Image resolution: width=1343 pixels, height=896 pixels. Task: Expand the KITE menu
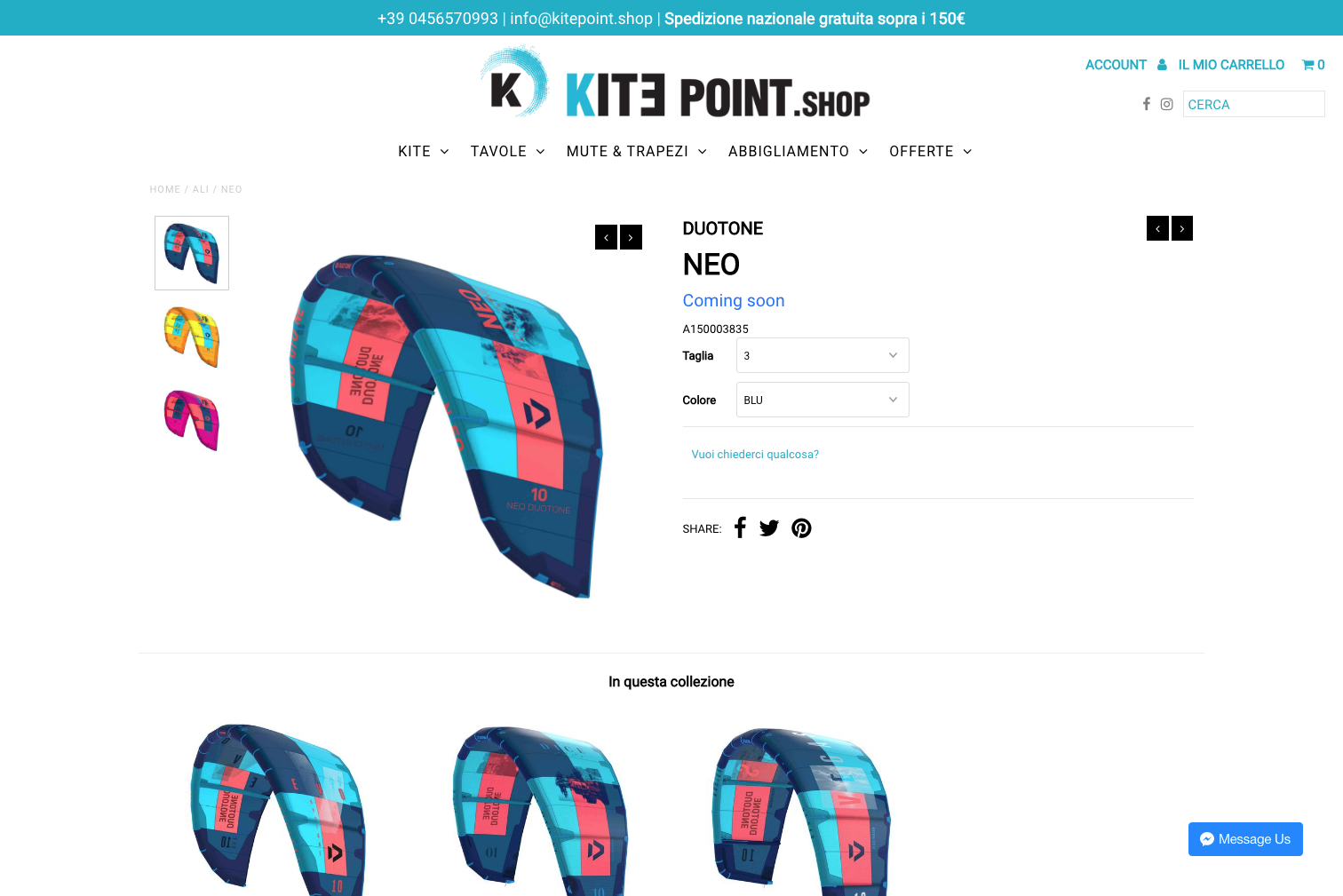(x=424, y=152)
